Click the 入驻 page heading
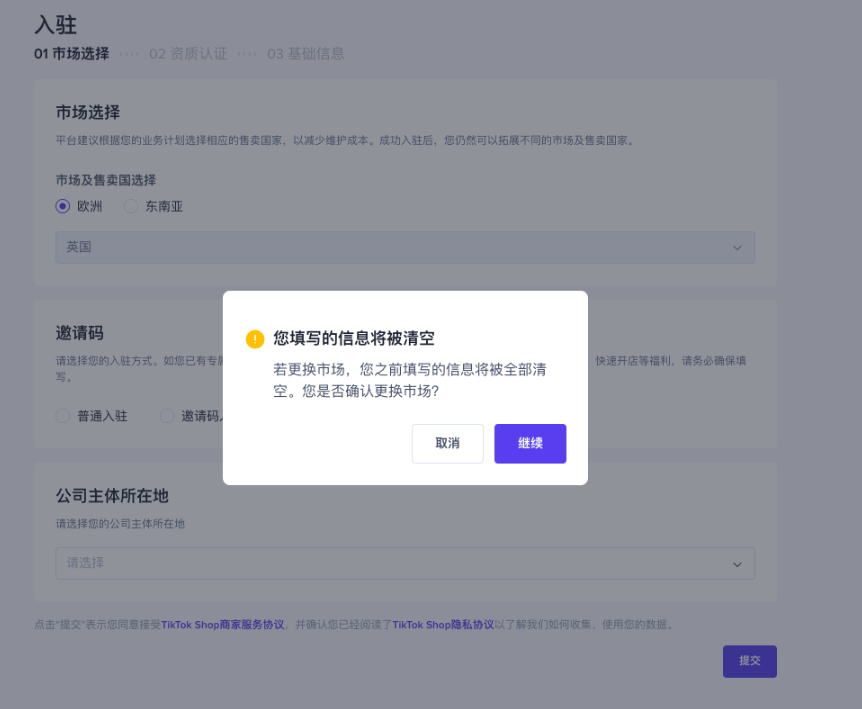 click(x=55, y=25)
